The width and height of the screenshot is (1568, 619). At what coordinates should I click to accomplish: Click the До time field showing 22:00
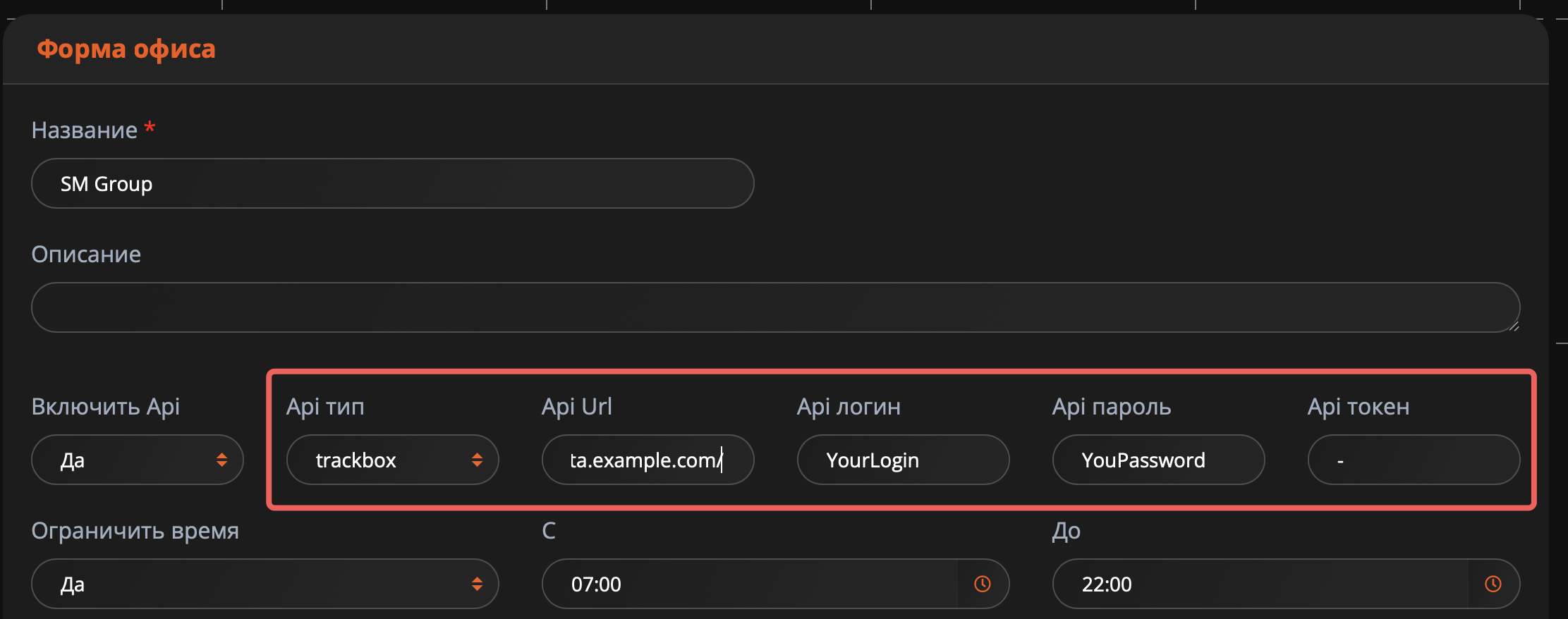click(x=1286, y=584)
